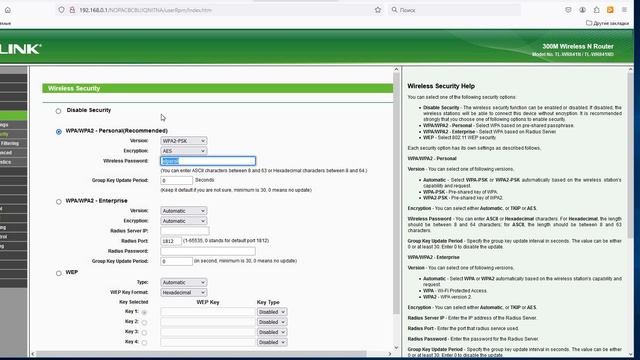Click the magnifier icon in the Поиск box
The width and height of the screenshot is (640, 360).
click(x=394, y=10)
